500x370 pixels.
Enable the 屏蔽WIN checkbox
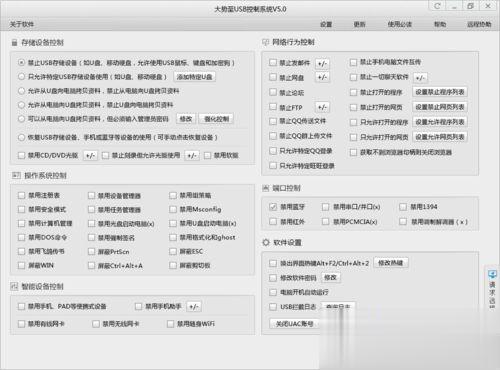click(22, 265)
